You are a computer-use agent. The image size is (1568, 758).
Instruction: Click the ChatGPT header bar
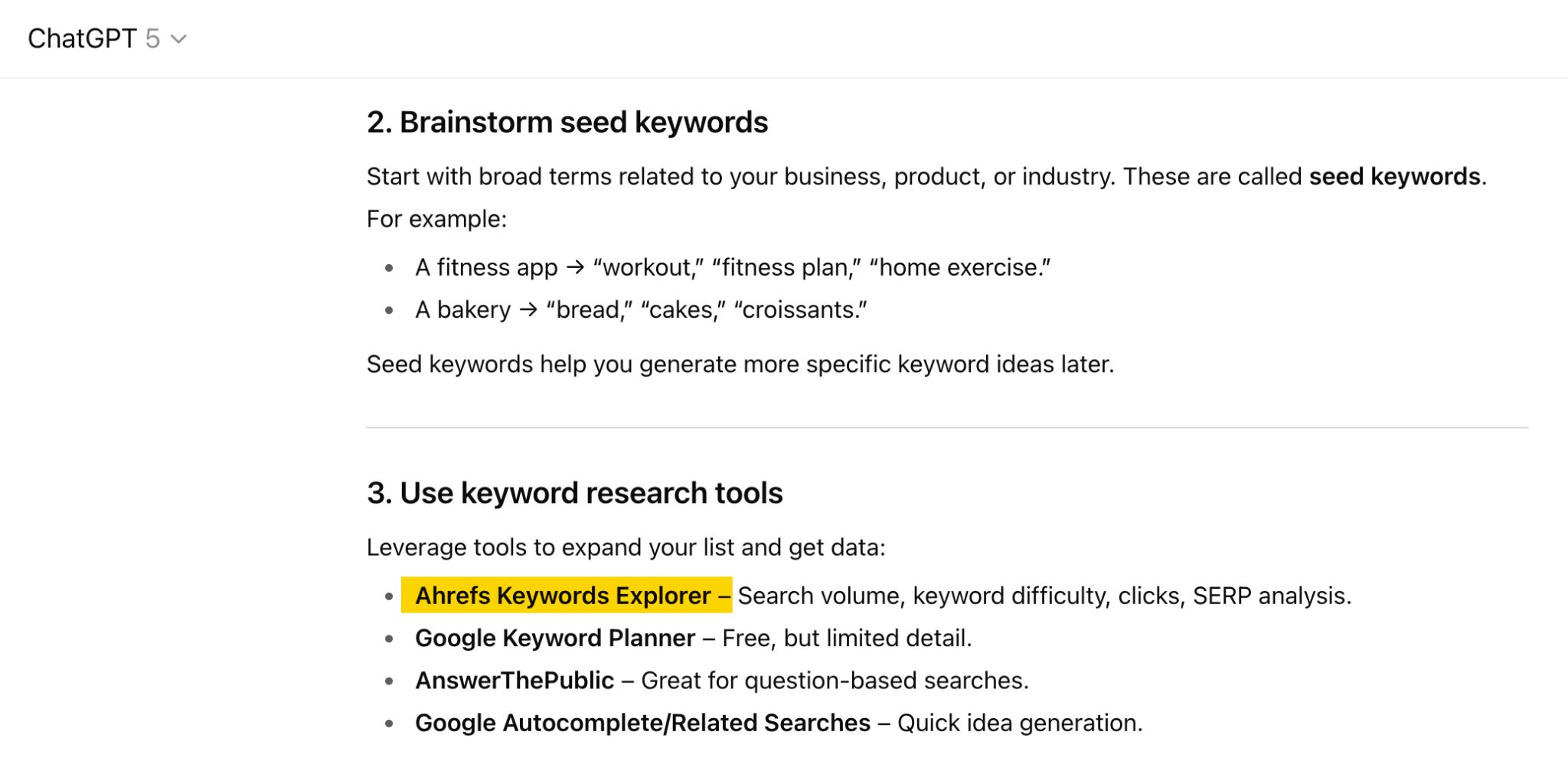pyautogui.click(x=784, y=38)
